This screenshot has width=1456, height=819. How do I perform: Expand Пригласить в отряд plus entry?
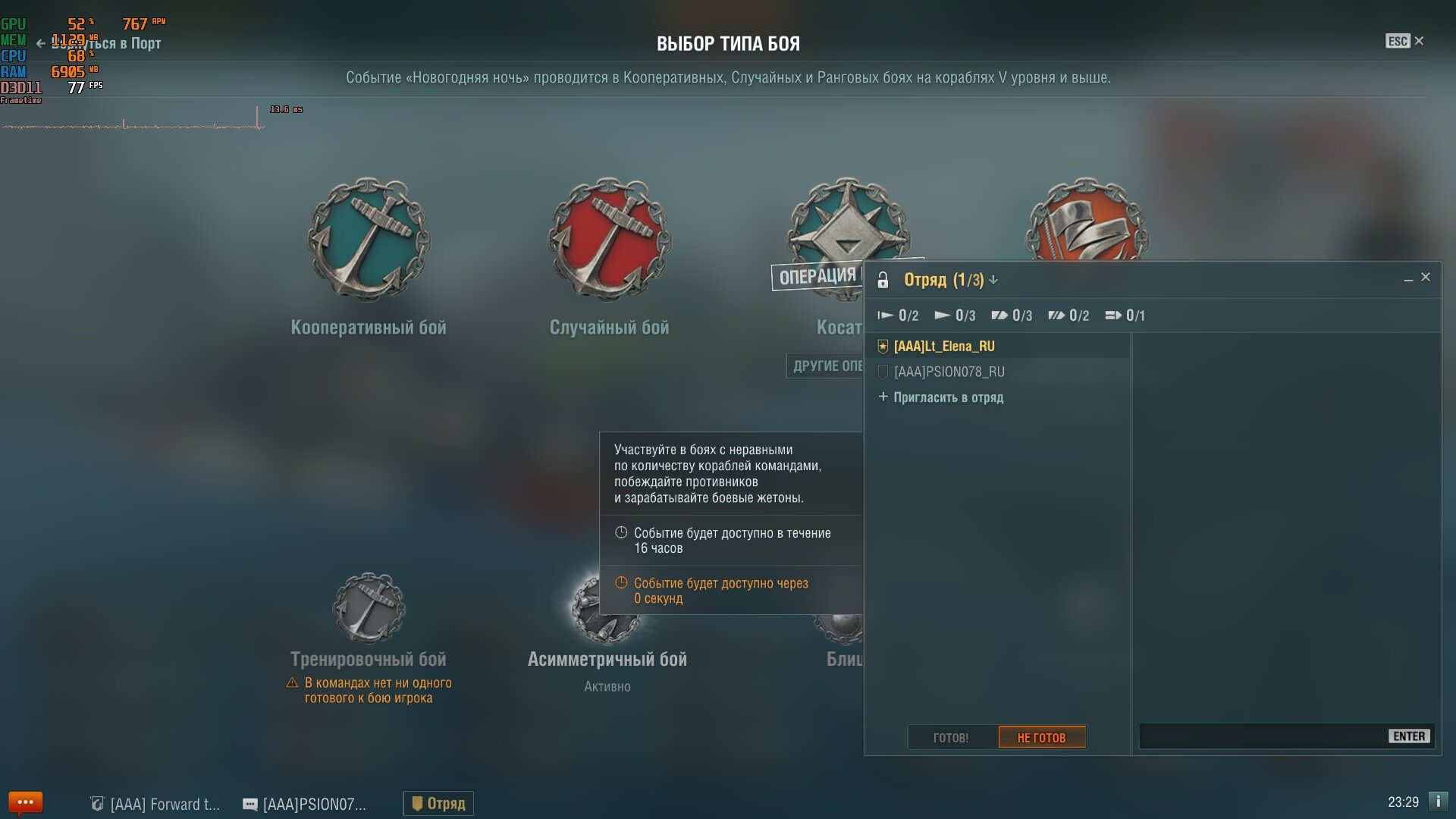tap(940, 397)
